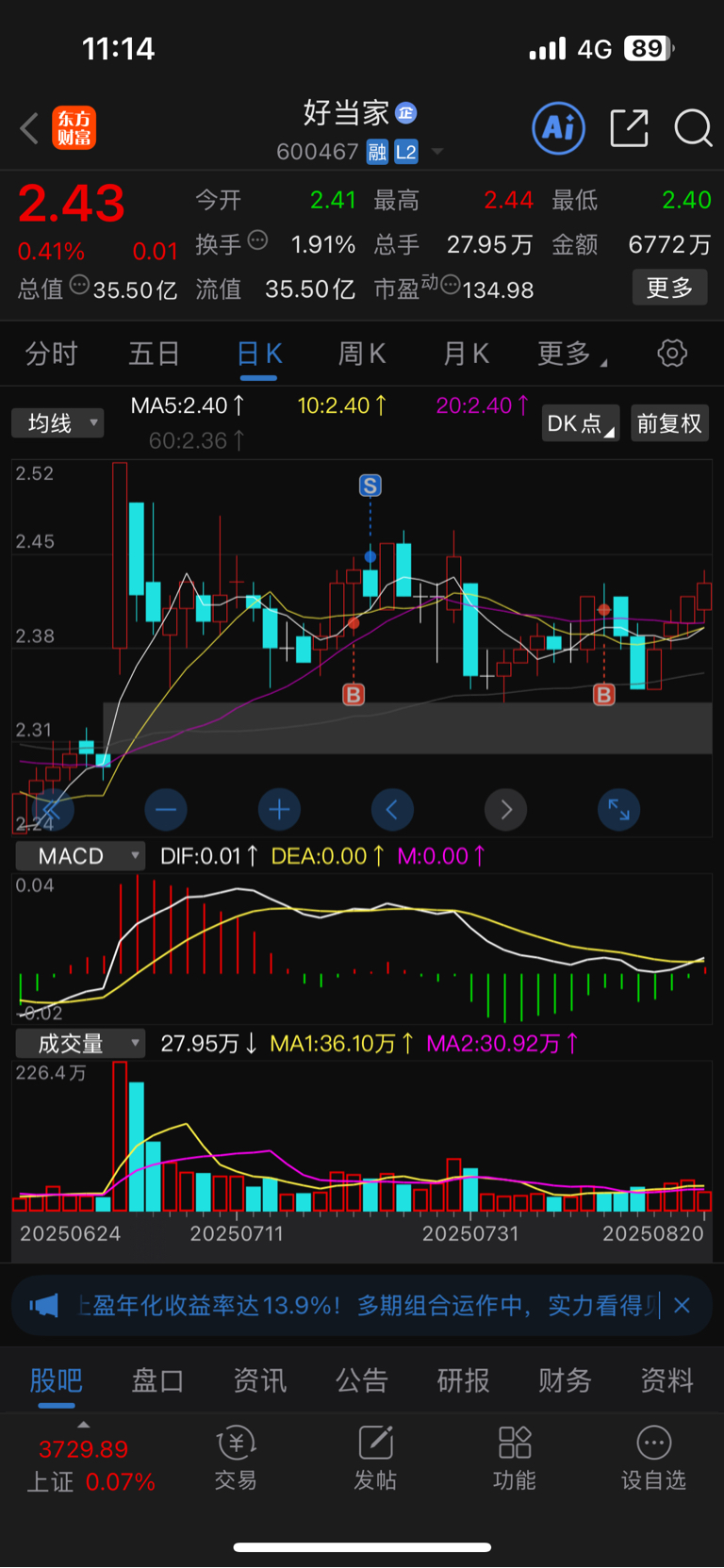Zoom out chart with minus icon
This screenshot has height=1568, width=724.
click(x=166, y=809)
